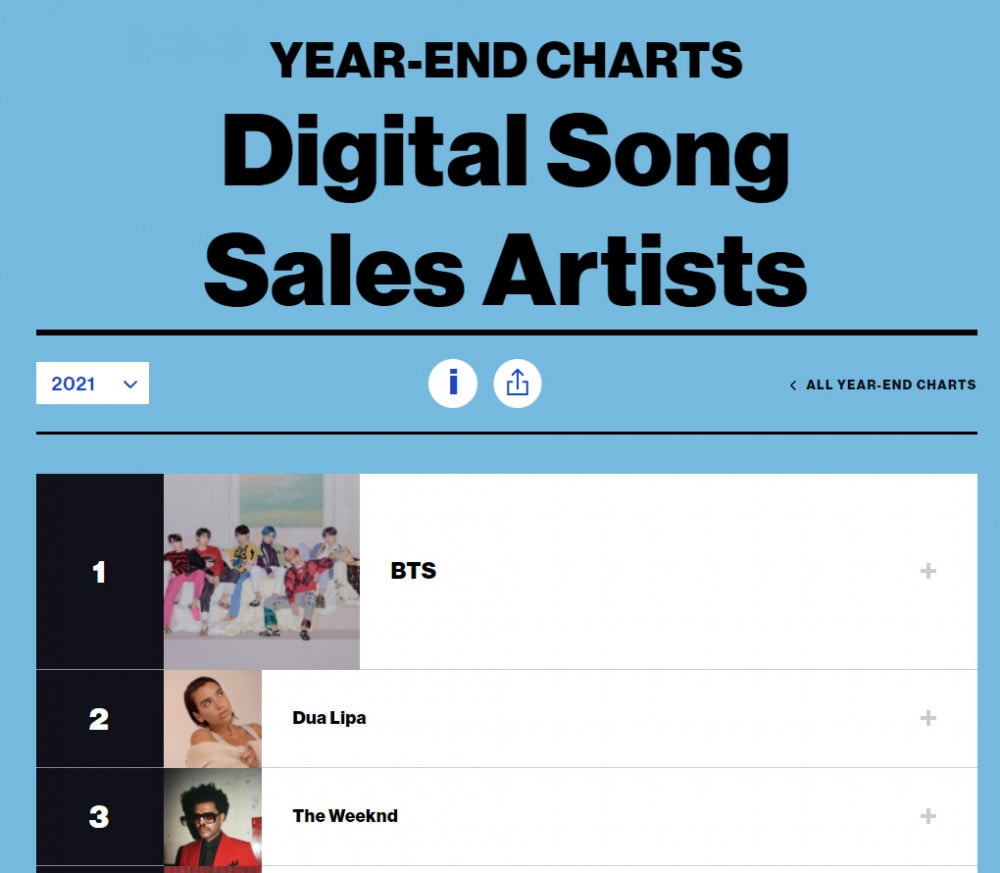Click the BTS group photo thumbnail

(261, 571)
